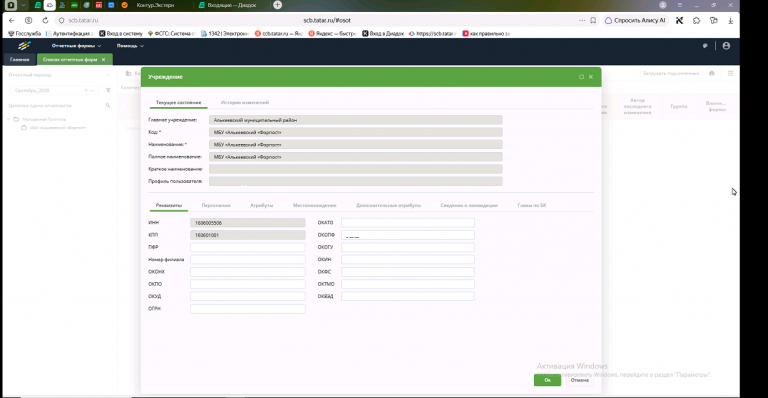
Task: Open the browser extensions puzzle icon
Action: pyautogui.click(x=696, y=21)
